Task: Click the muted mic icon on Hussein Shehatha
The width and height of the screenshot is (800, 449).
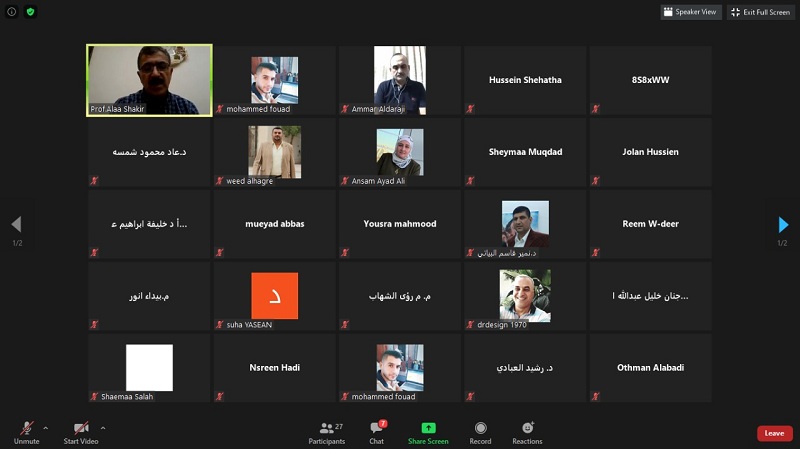Action: click(470, 109)
